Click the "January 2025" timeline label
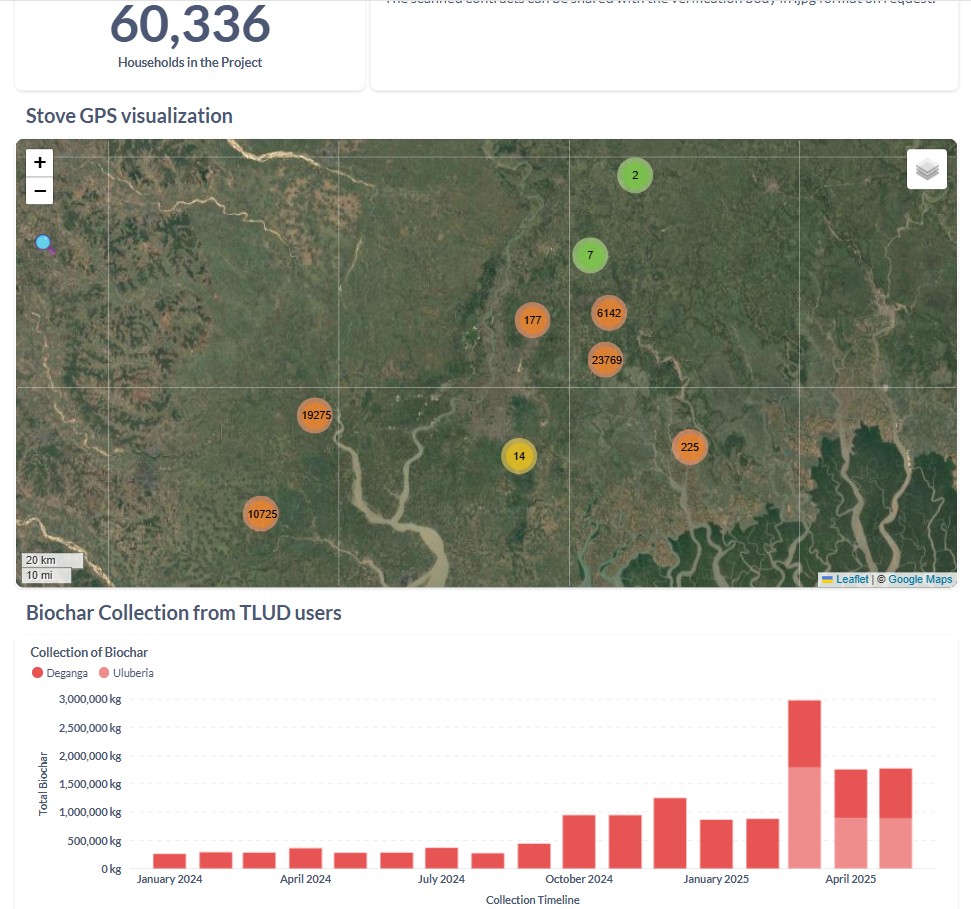 point(716,879)
